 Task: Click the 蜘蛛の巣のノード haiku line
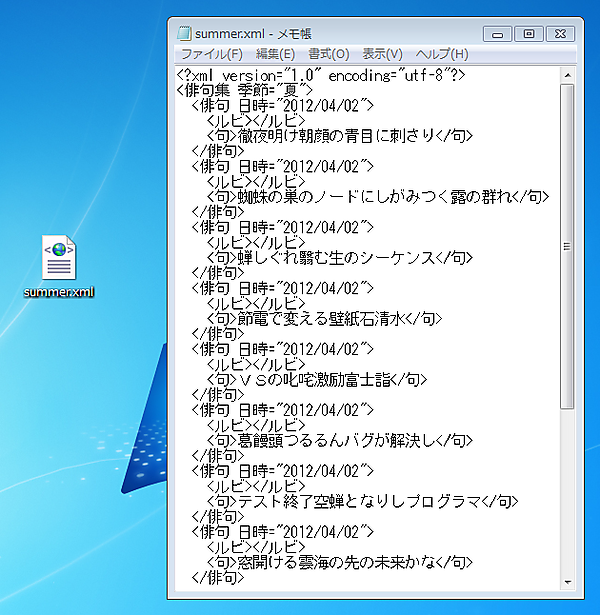pyautogui.click(x=380, y=197)
